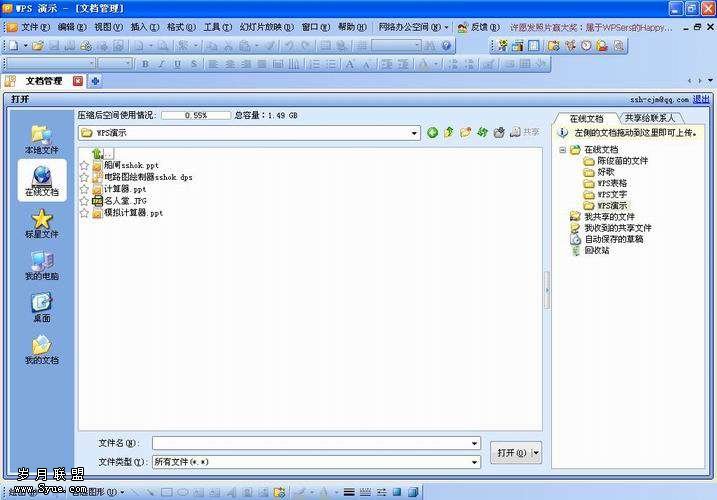This screenshot has height=500, width=717.
Task: Go up one folder level via toolbar arrow
Action: tap(449, 133)
